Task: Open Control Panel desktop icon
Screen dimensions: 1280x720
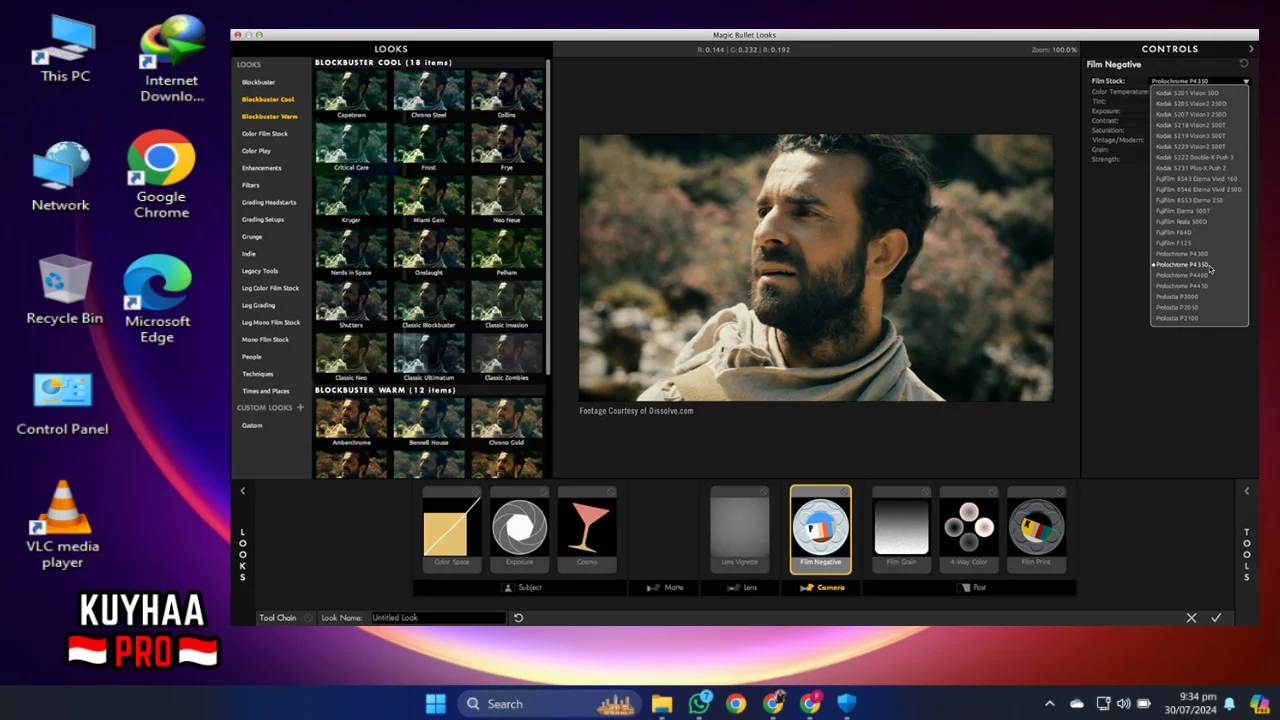Action: (62, 404)
